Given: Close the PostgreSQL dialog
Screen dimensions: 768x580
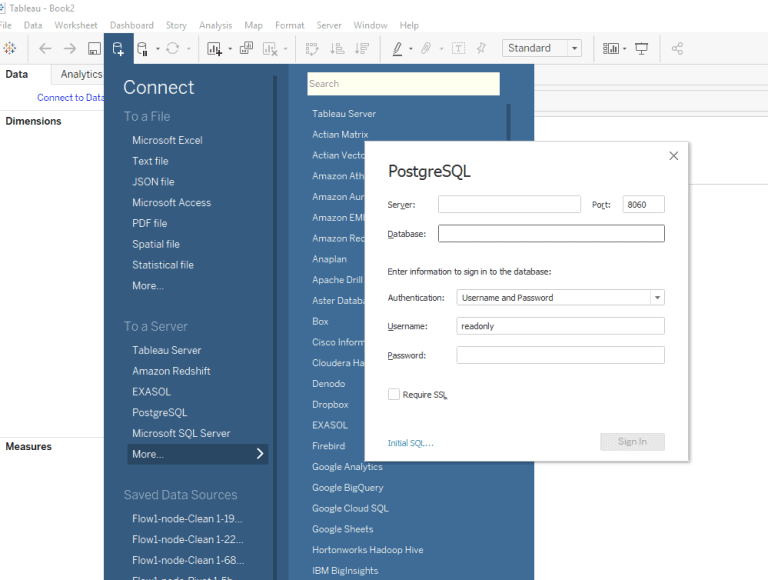Looking at the screenshot, I should 673,156.
